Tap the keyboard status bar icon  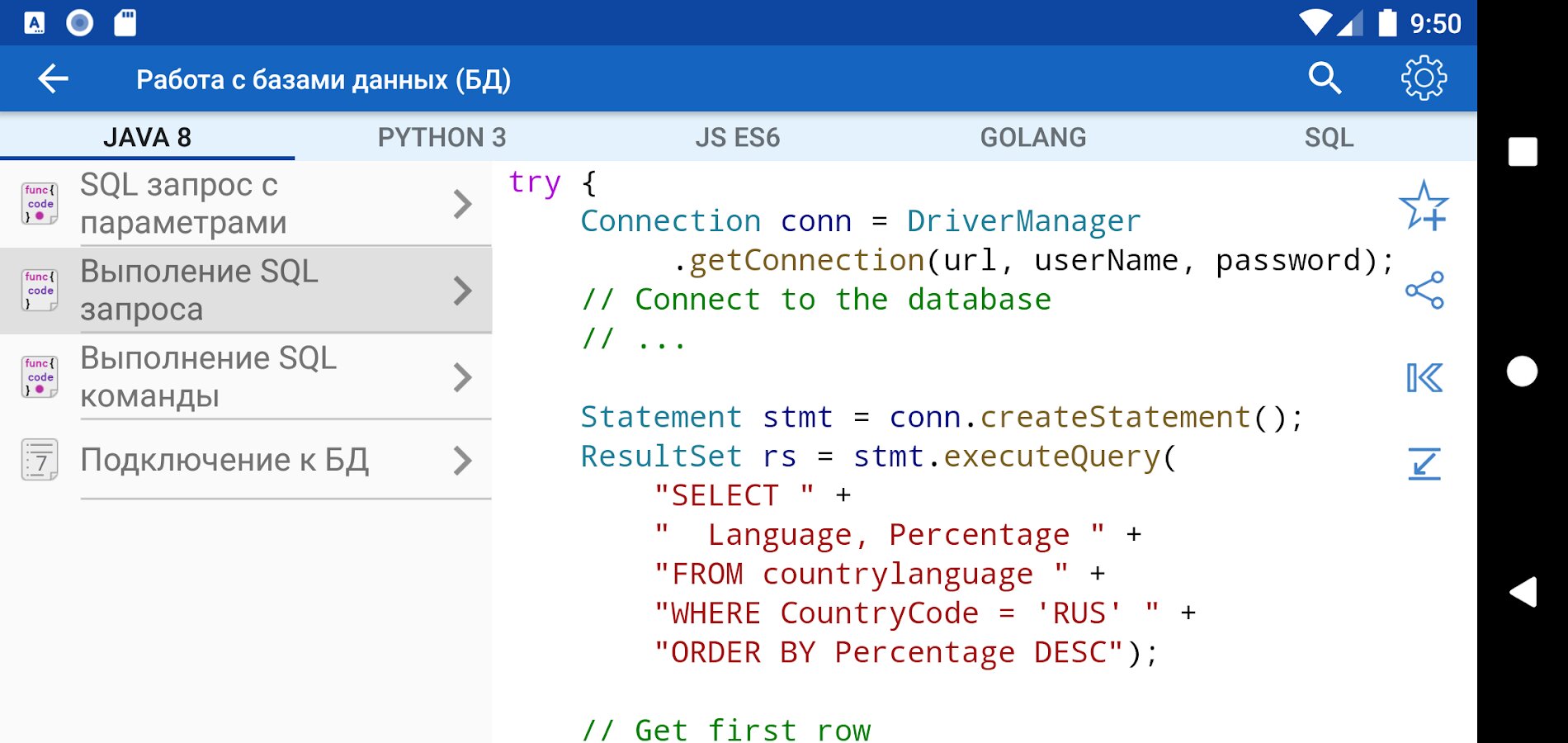click(x=35, y=23)
